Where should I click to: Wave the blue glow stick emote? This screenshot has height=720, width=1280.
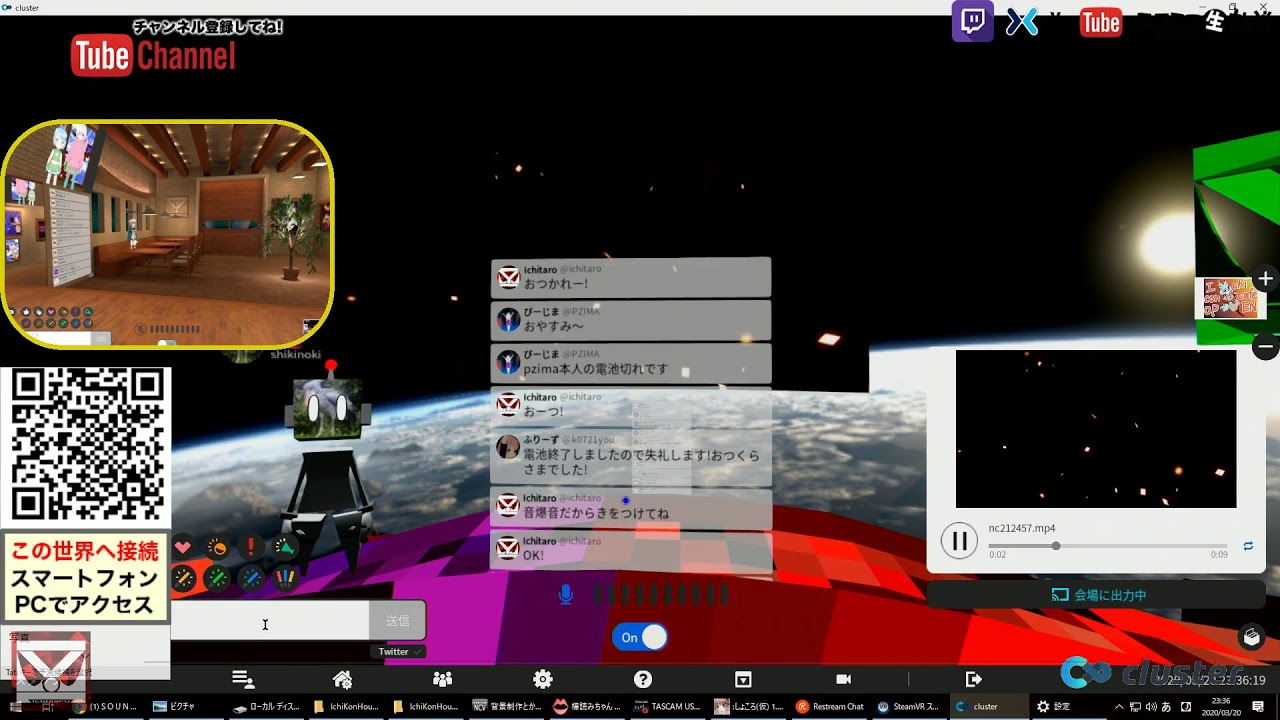251,578
